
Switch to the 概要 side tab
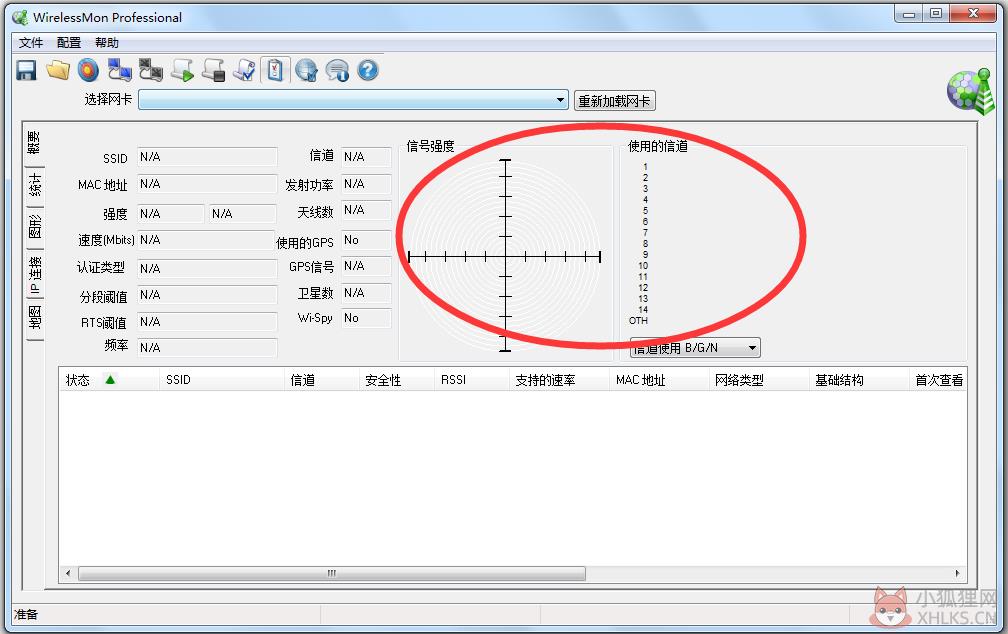34,143
